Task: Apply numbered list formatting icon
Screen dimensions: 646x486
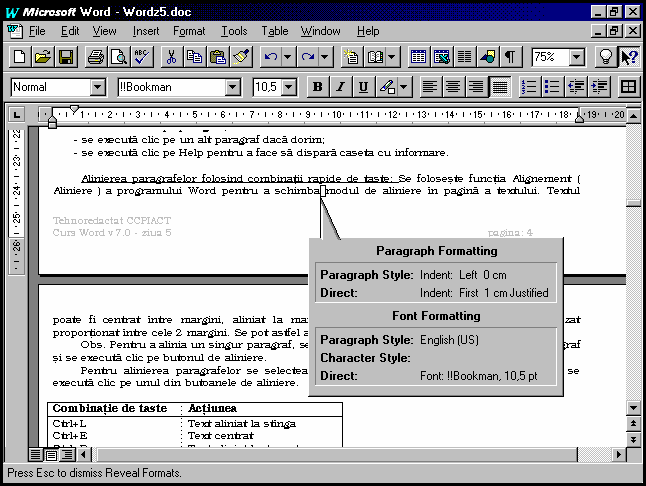Action: [x=529, y=87]
